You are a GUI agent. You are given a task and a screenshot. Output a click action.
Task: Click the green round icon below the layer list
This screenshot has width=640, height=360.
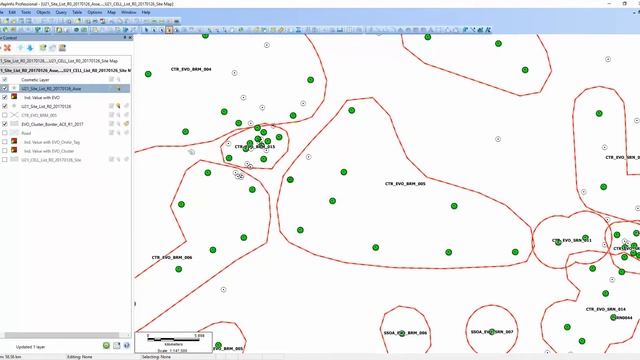[107, 346]
